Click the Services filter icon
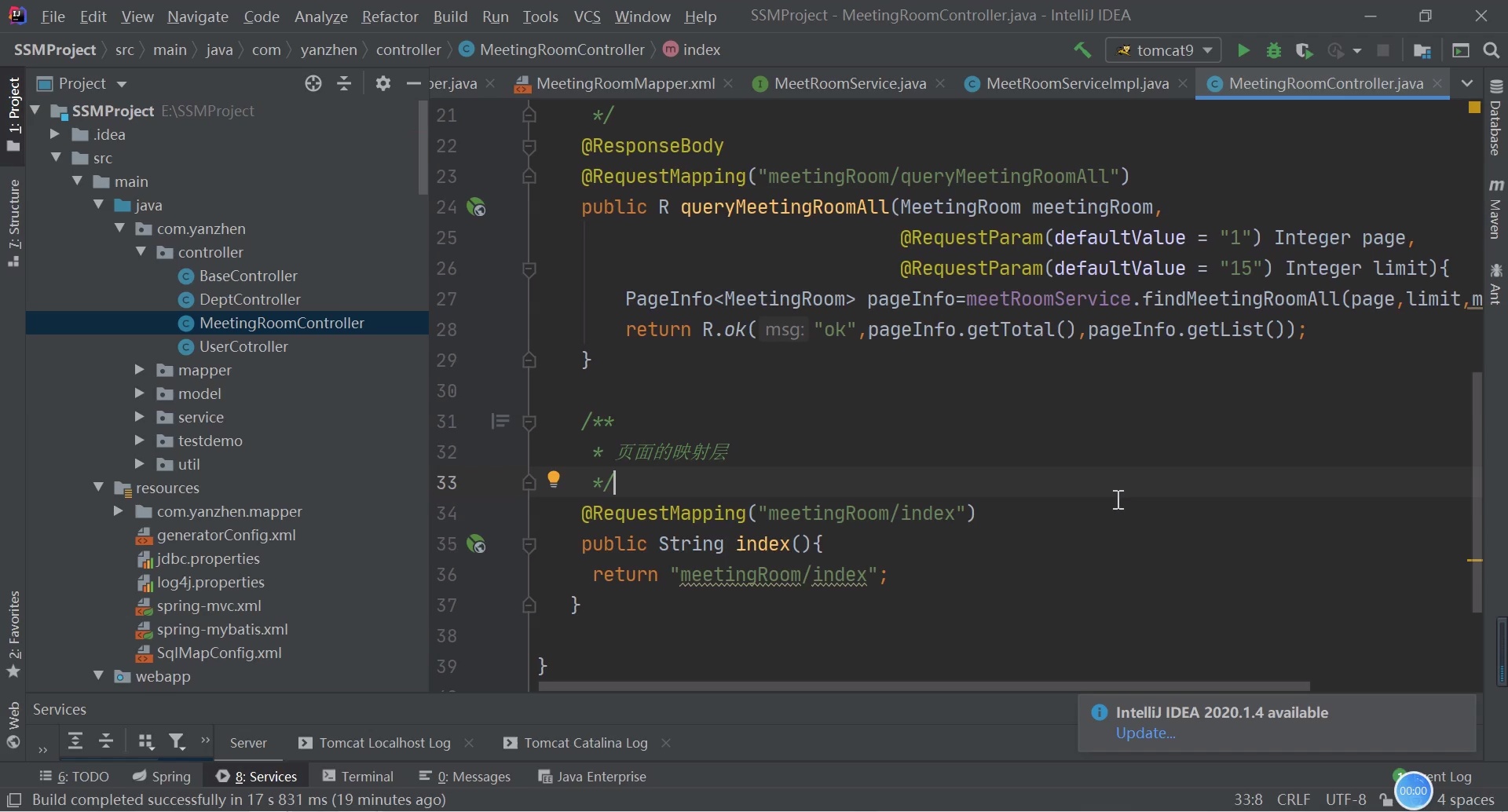This screenshot has width=1508, height=812. 177,742
